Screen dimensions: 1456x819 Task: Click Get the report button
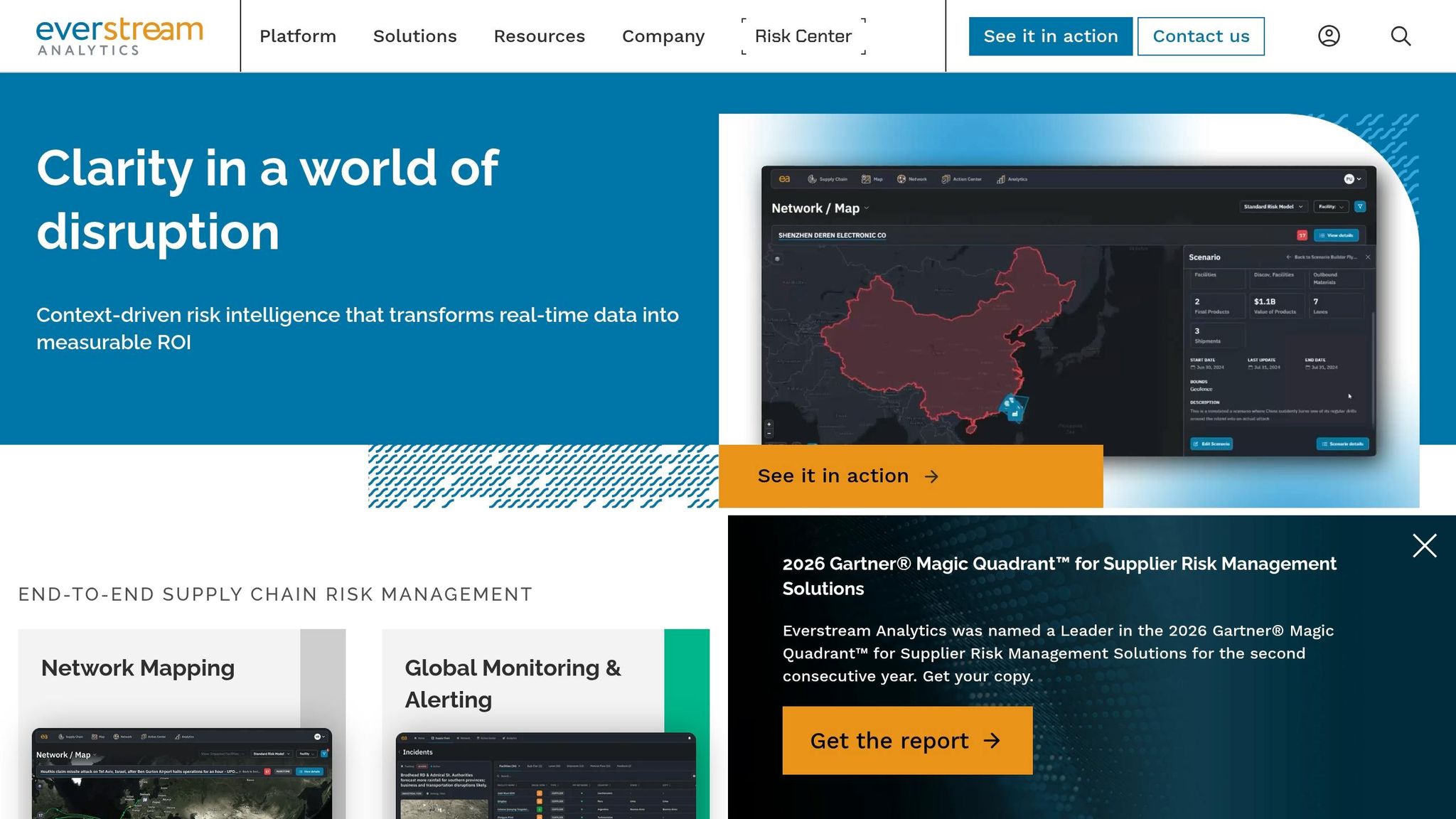(x=907, y=740)
